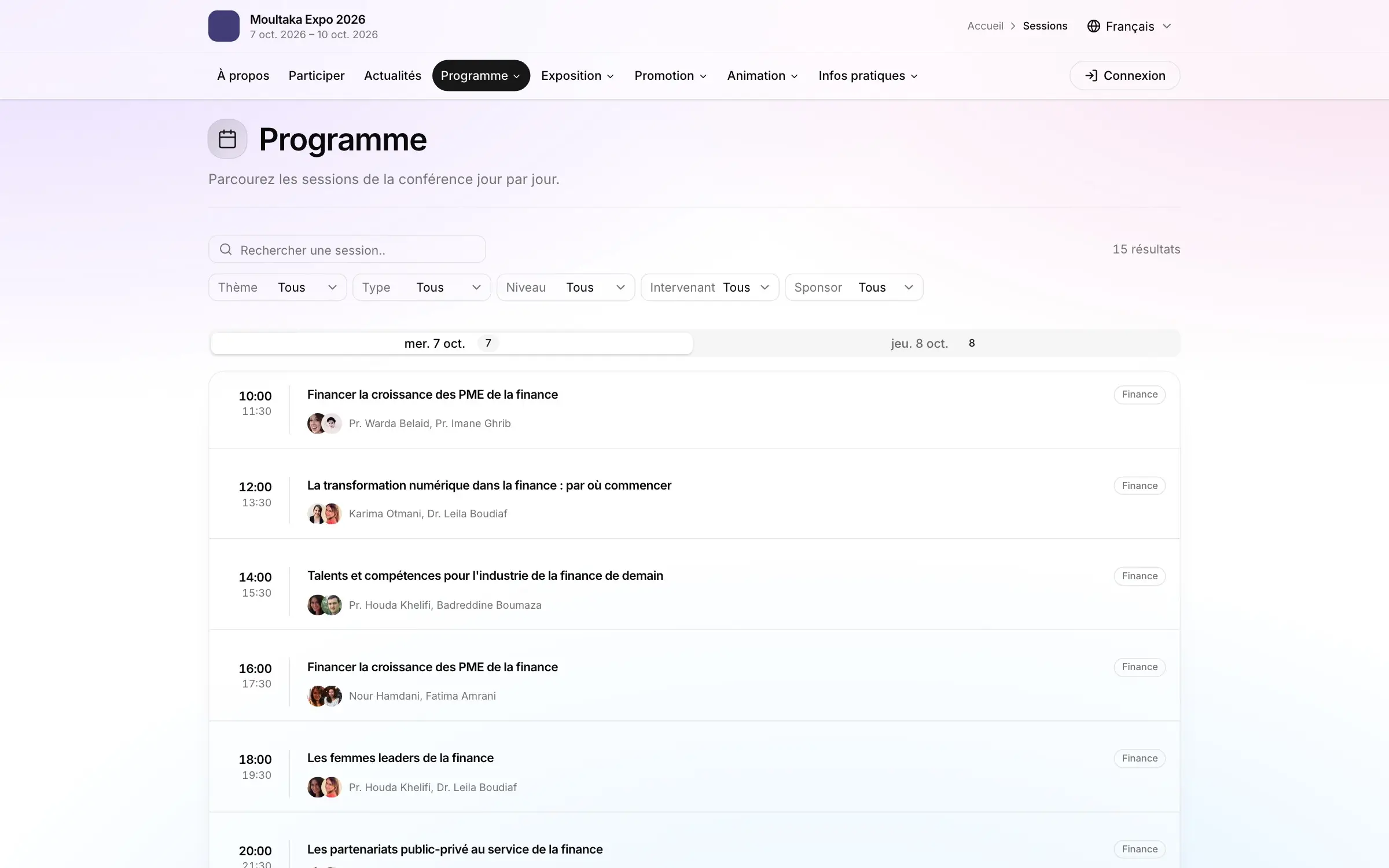This screenshot has width=1389, height=868.
Task: Open the Type filter dropdown
Action: tap(422, 288)
